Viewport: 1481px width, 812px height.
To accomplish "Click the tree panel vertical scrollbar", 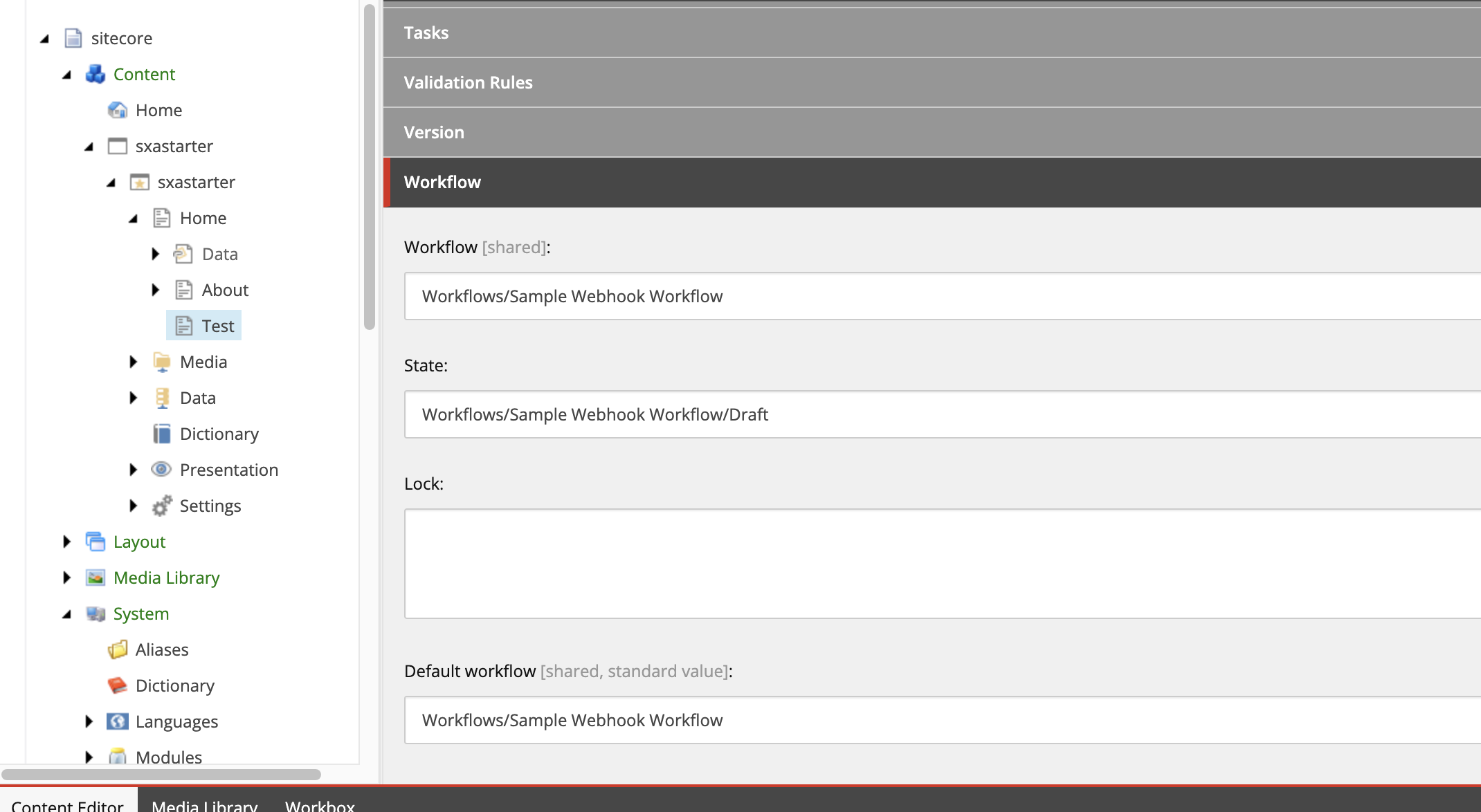I will click(370, 166).
